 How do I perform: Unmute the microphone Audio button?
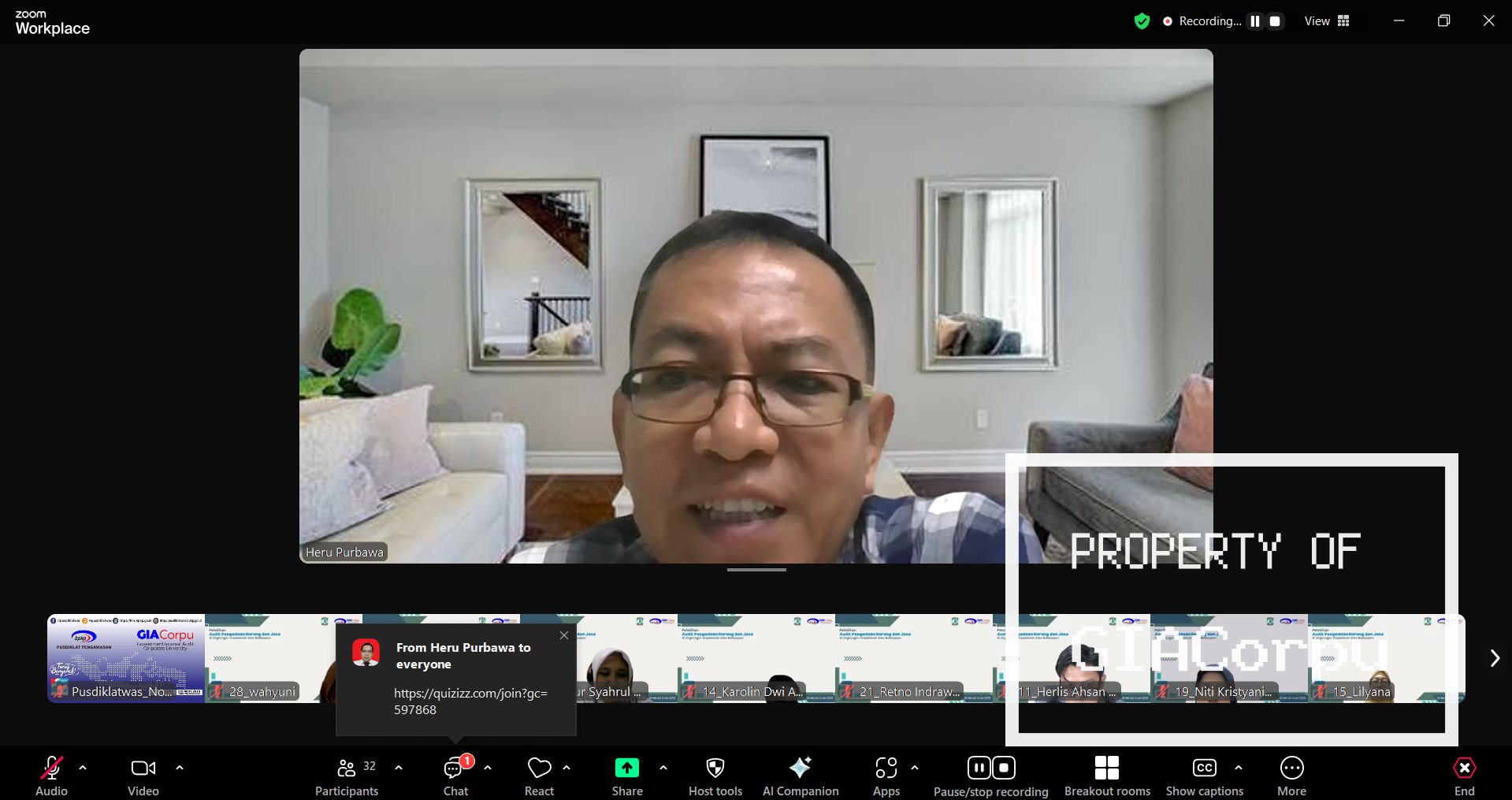[x=52, y=776]
